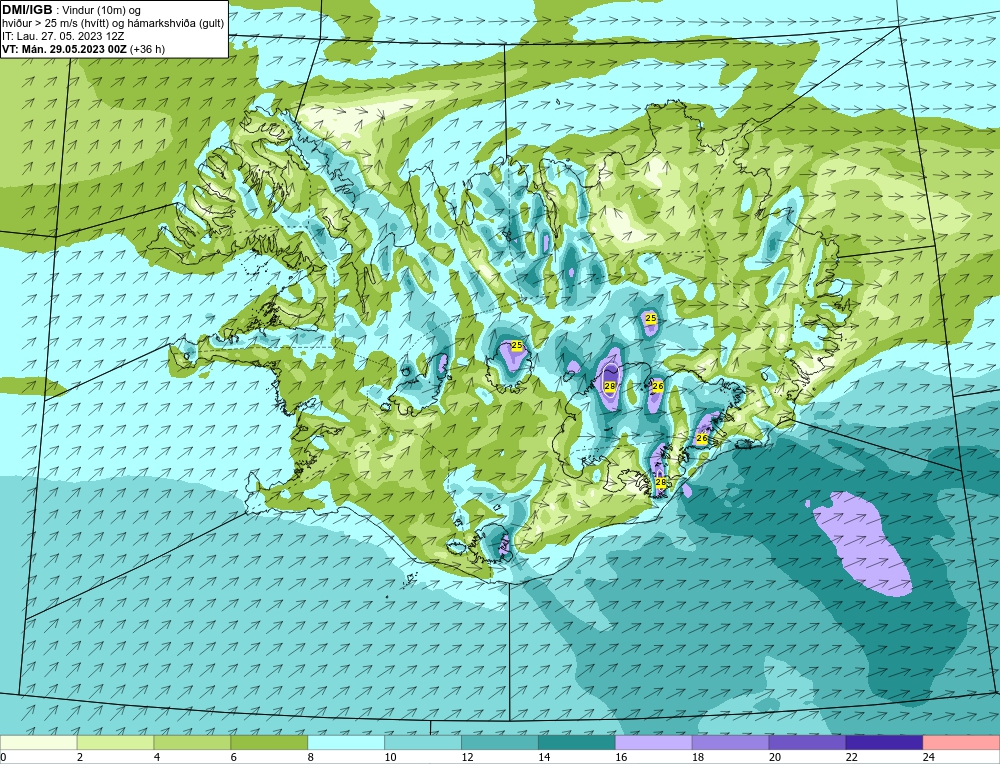Viewport: 1000px width, 764px height.
Task: Click the yellow 28 gust label inside the white contour
Action: 610,386
